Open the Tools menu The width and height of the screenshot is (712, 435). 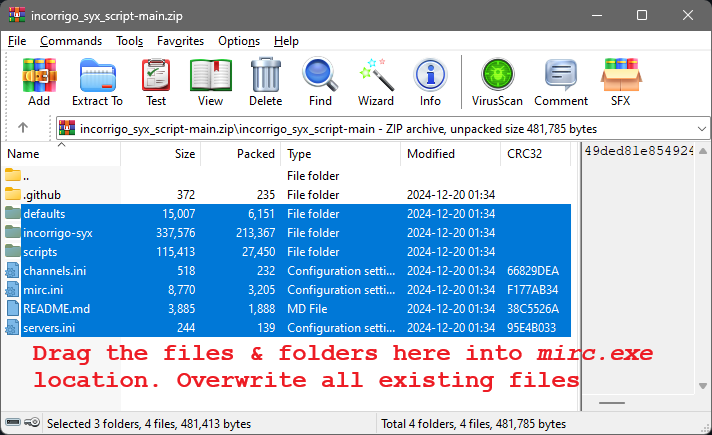coord(129,41)
